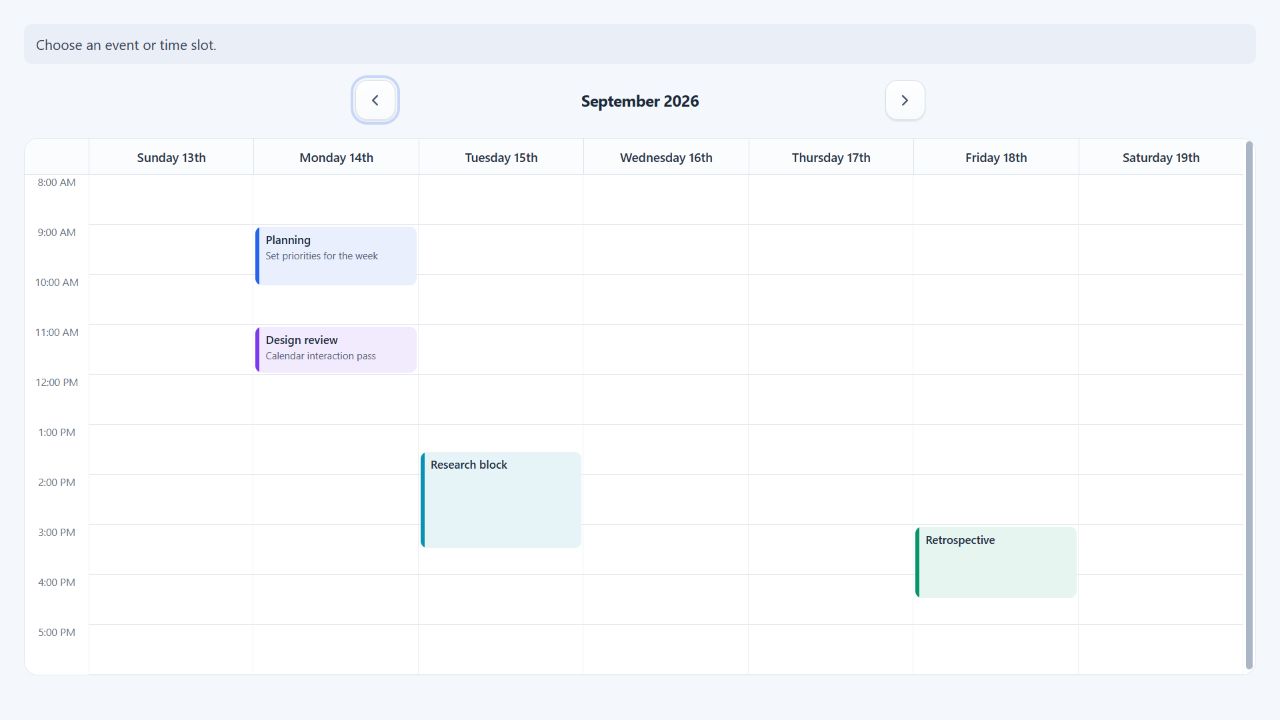Click the September 2026 title
The image size is (1280, 720).
tap(640, 101)
